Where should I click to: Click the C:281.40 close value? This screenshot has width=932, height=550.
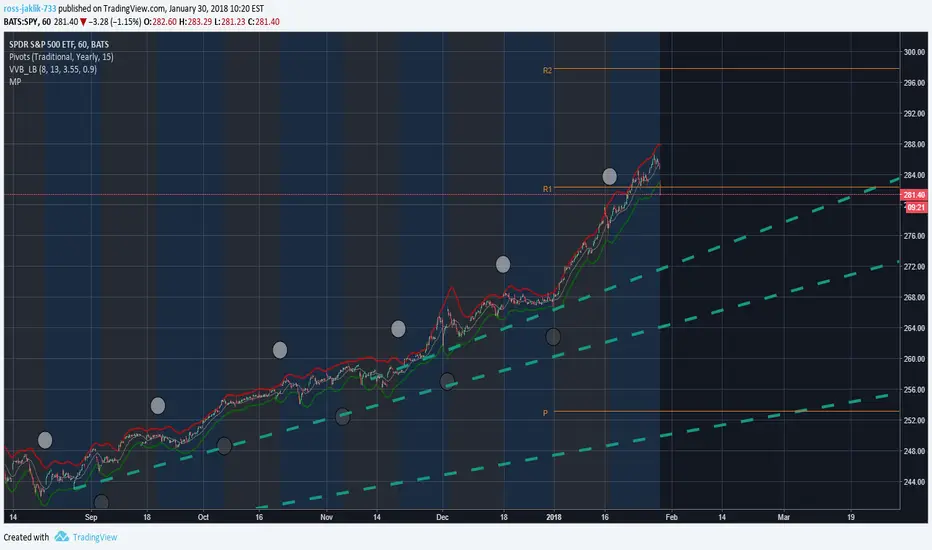264,22
